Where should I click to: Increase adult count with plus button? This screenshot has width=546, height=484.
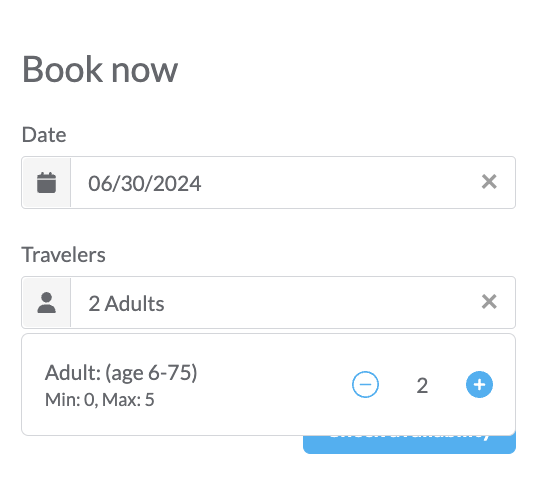pos(479,385)
